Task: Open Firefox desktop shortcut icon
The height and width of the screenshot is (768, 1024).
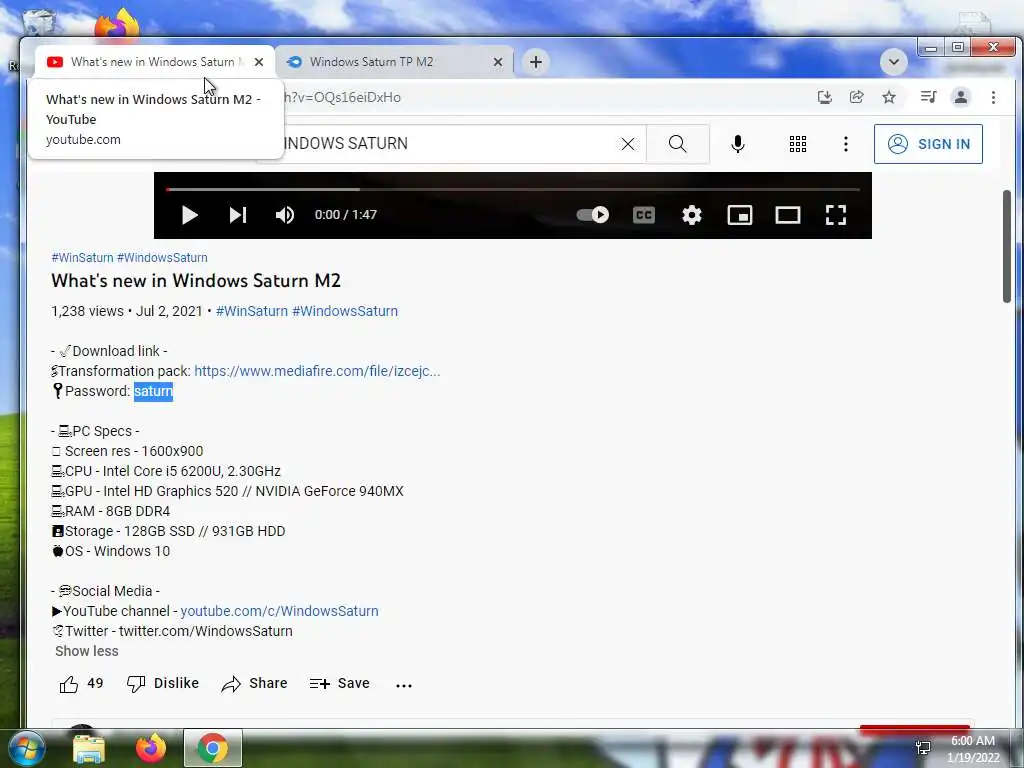Action: [118, 24]
